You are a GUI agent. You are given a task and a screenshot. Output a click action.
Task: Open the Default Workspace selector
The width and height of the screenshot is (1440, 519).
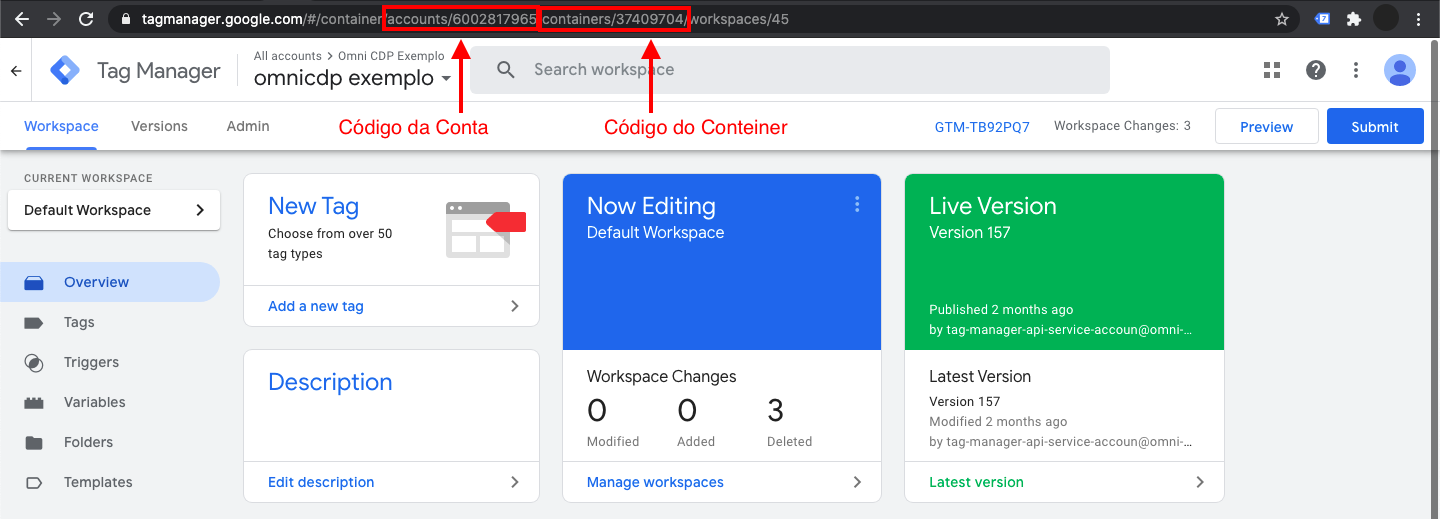tap(114, 210)
